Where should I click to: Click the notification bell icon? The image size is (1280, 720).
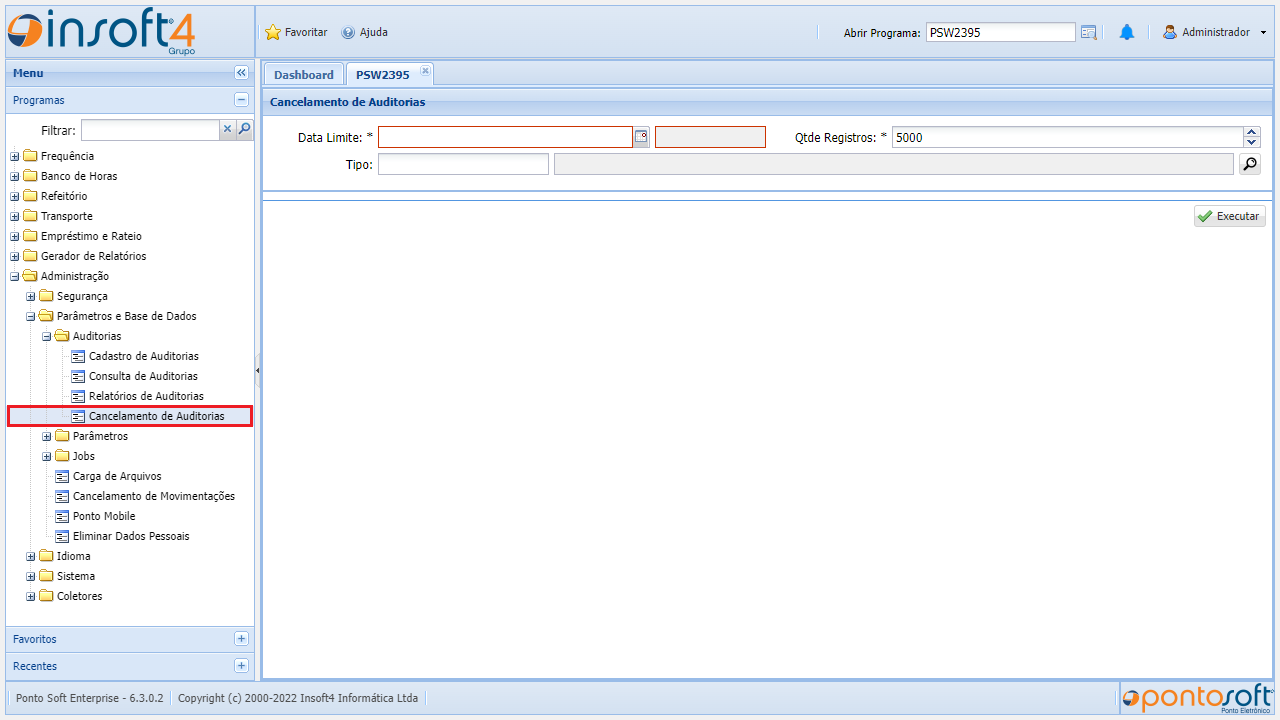1127,32
